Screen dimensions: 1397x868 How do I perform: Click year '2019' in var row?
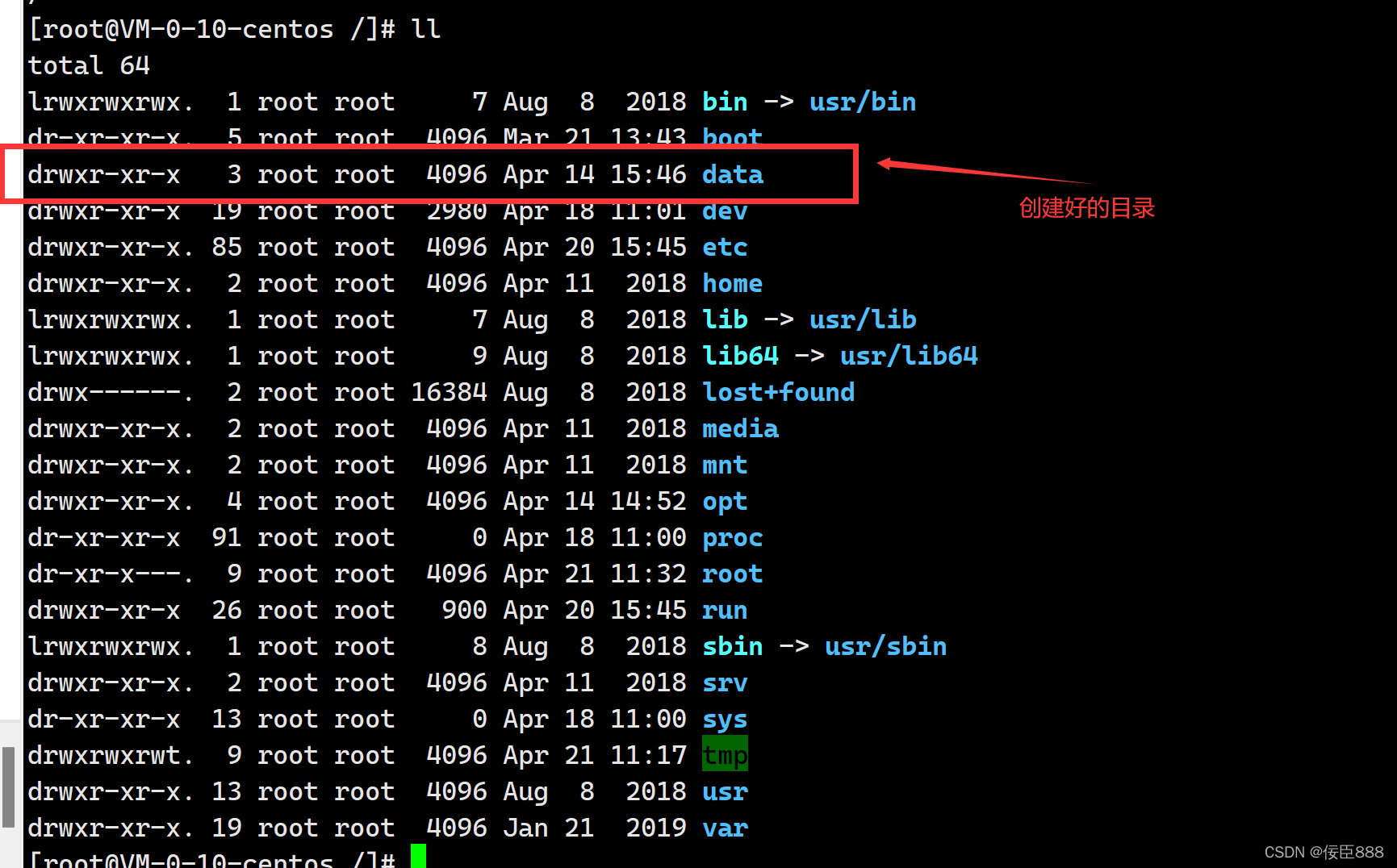click(656, 828)
